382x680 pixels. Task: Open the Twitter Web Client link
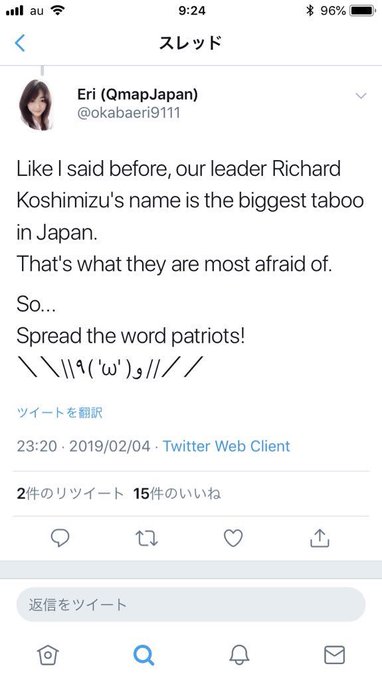pos(226,446)
